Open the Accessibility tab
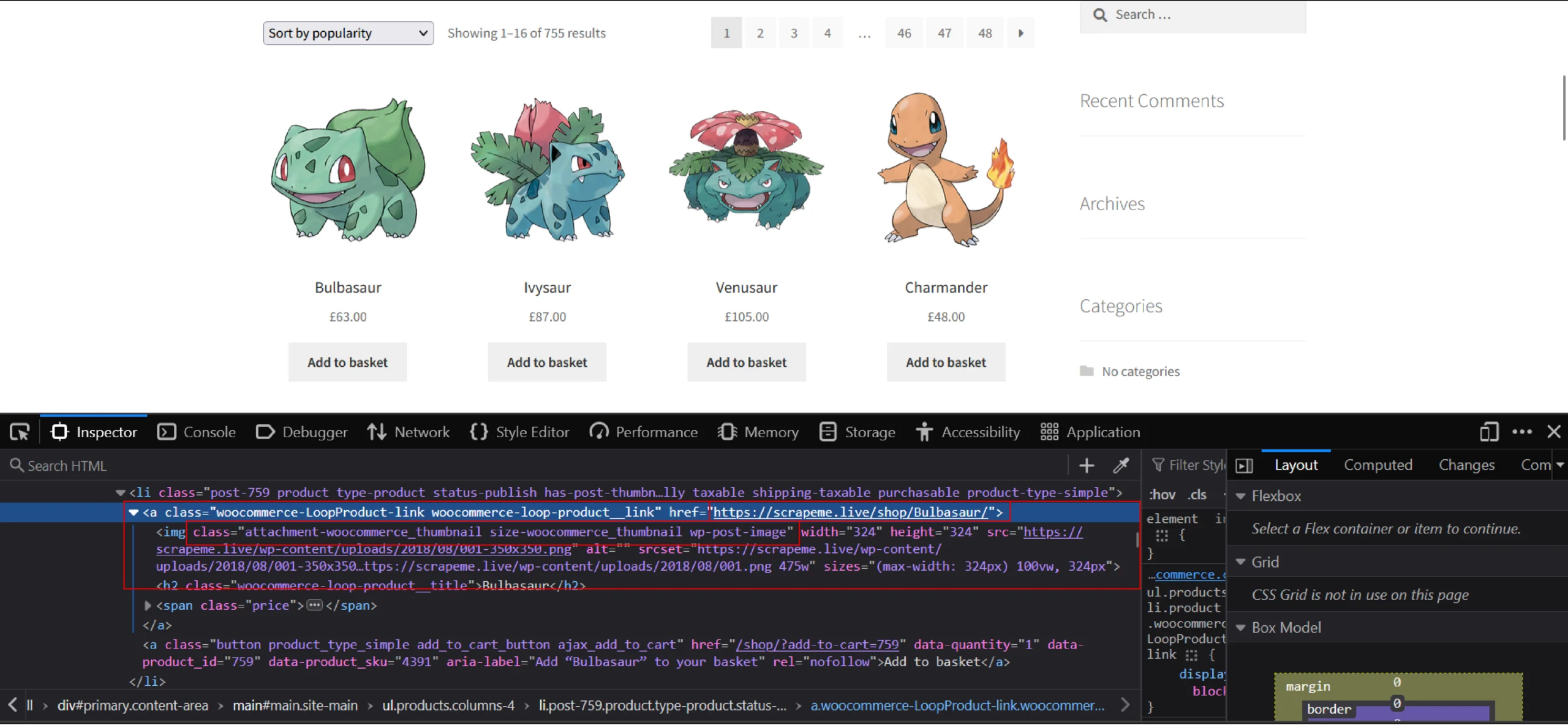This screenshot has height=725, width=1568. pyautogui.click(x=968, y=432)
